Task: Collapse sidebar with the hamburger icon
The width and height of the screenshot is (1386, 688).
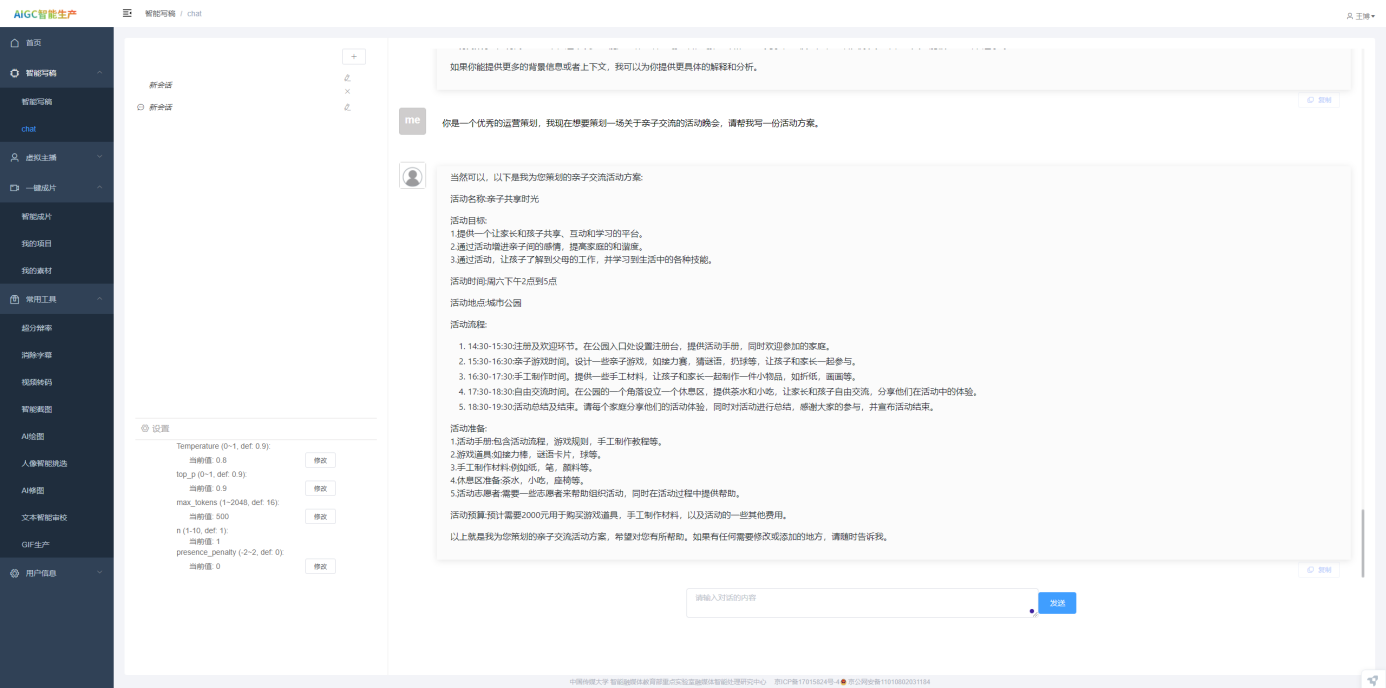Action: coord(127,13)
